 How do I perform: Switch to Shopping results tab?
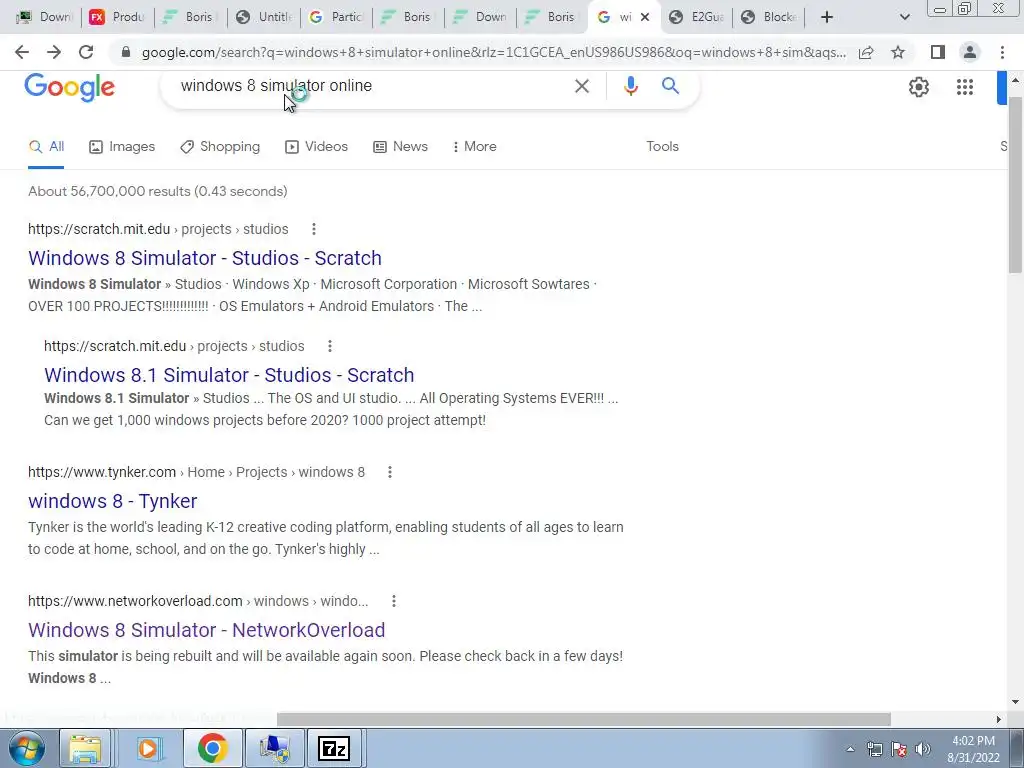pyautogui.click(x=220, y=146)
